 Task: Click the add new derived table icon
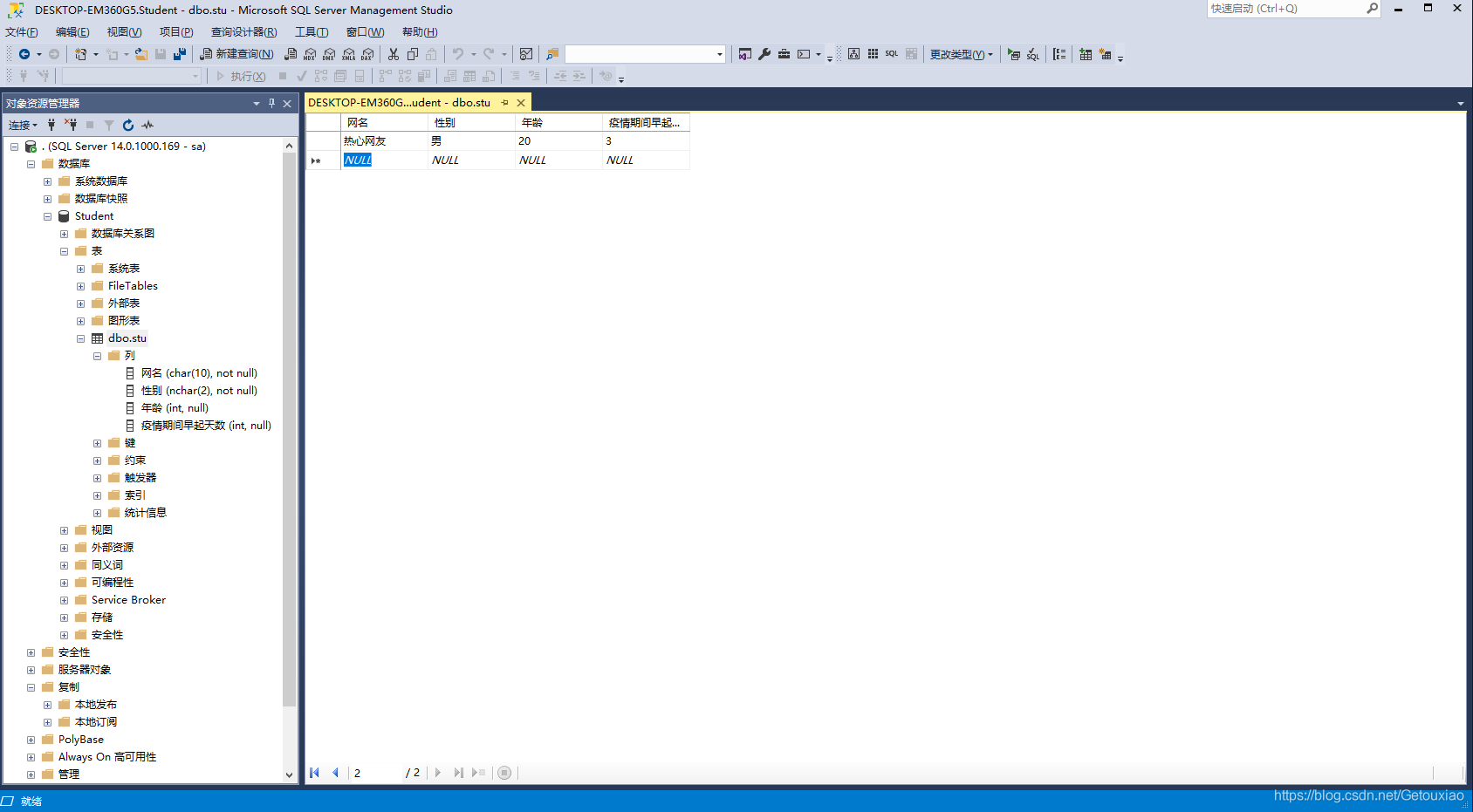[x=1105, y=54]
